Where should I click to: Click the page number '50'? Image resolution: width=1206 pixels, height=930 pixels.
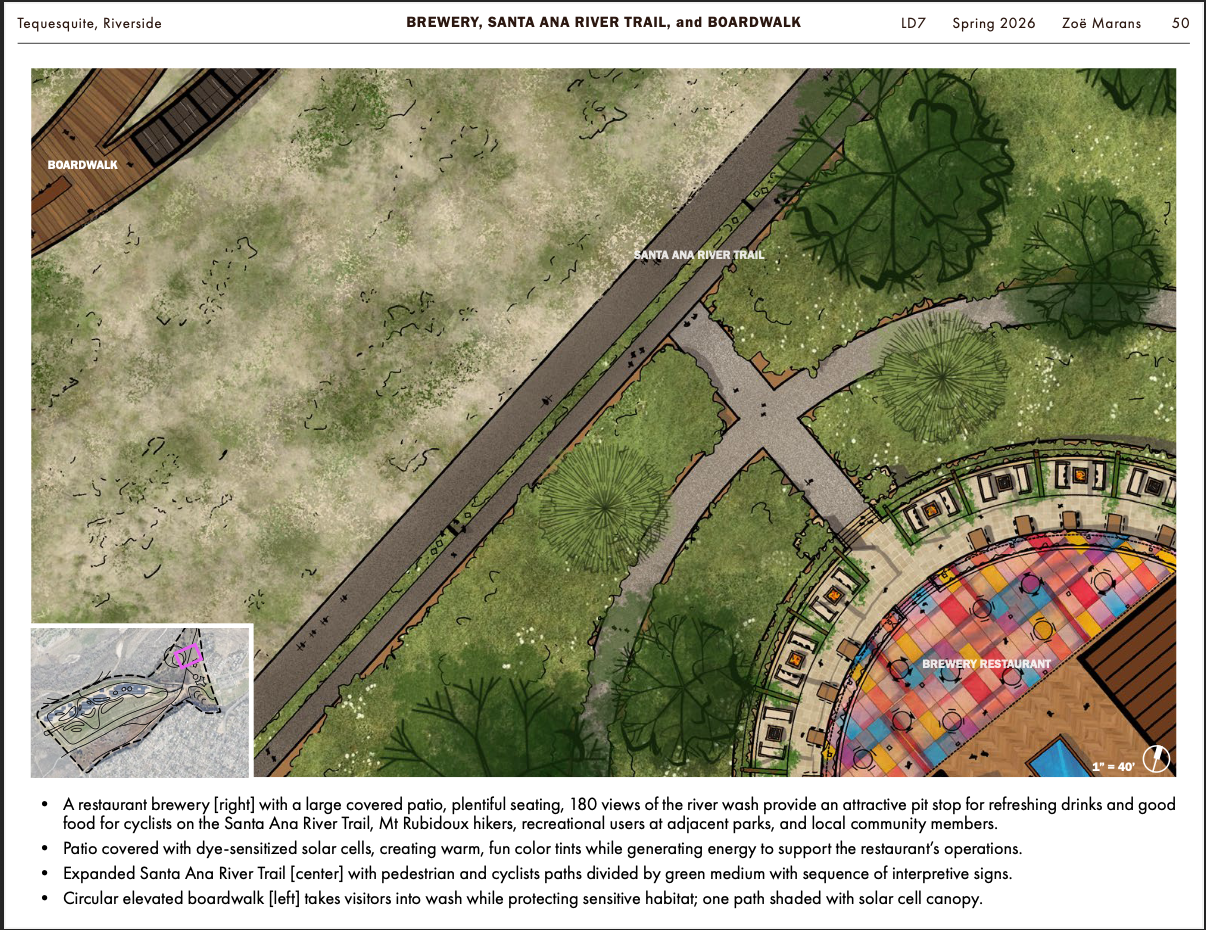(1181, 23)
